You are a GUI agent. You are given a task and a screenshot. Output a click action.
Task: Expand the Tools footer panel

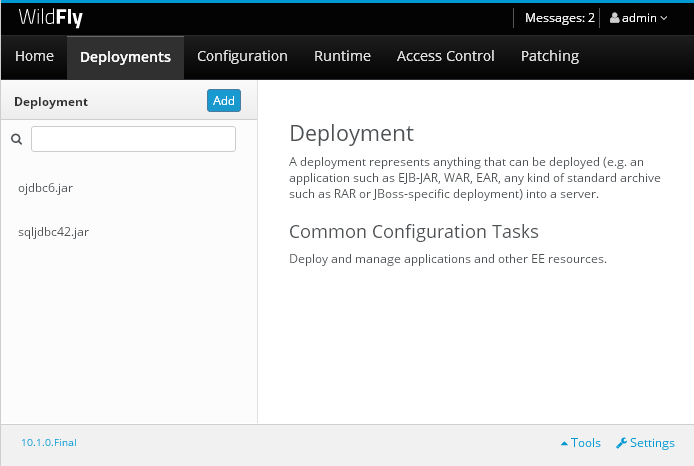pyautogui.click(x=581, y=443)
